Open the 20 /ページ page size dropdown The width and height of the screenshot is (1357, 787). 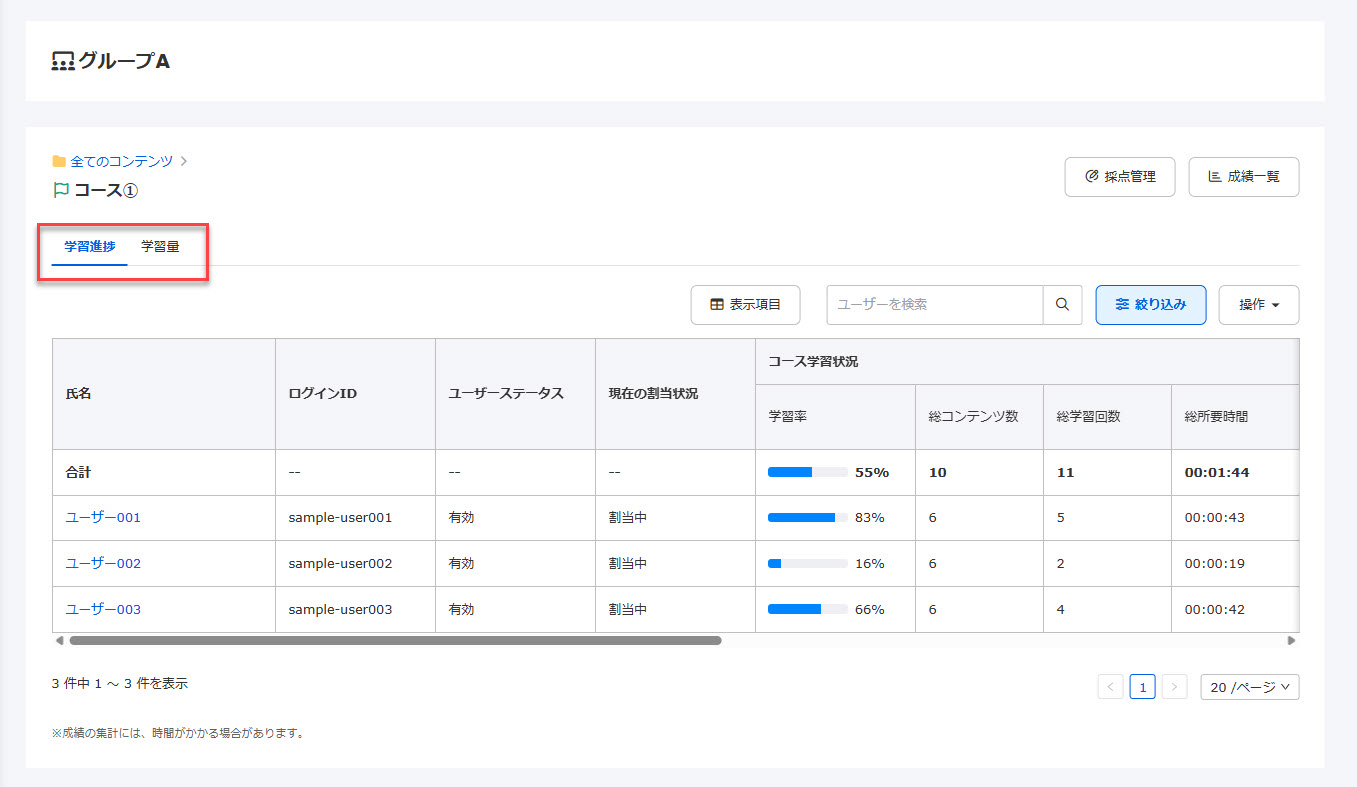pos(1250,687)
